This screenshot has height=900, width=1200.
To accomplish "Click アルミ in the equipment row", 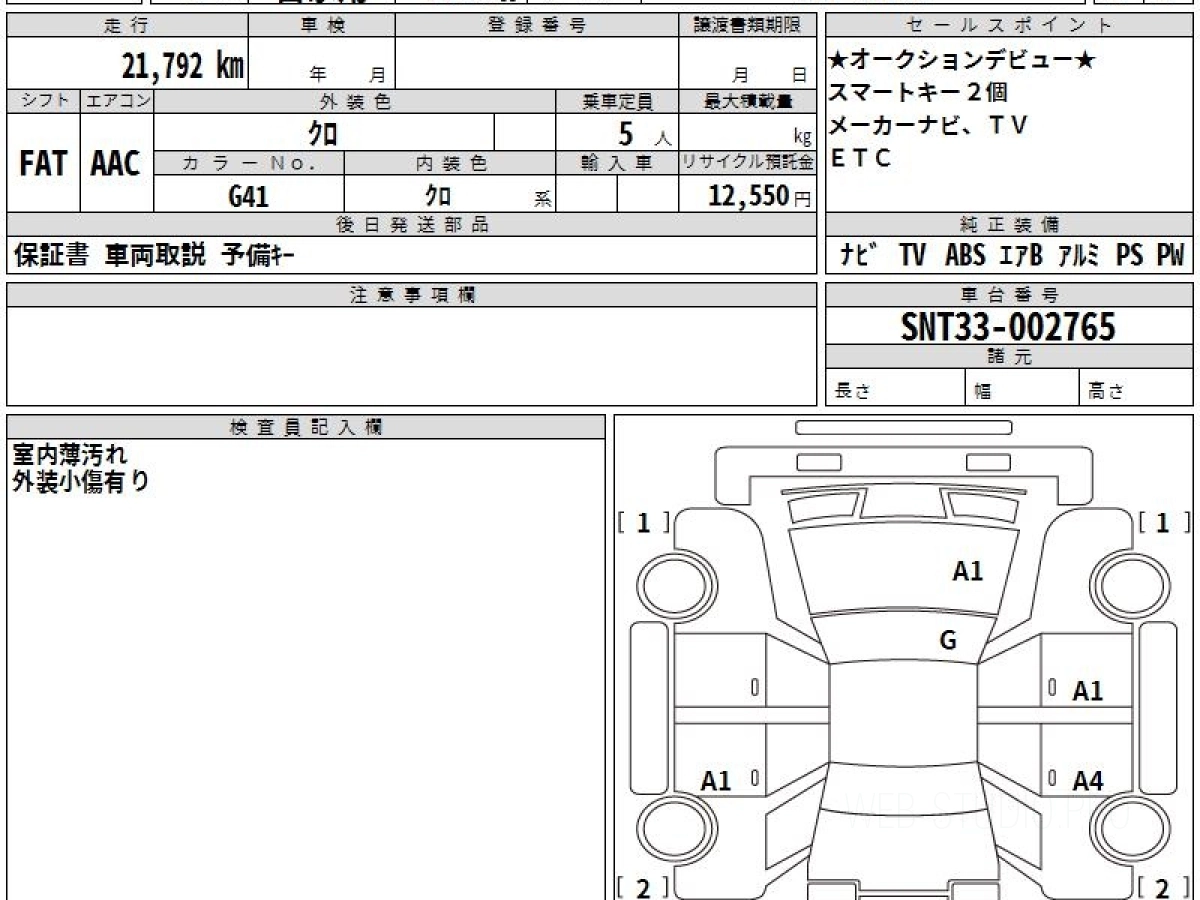I will (x=1079, y=256).
